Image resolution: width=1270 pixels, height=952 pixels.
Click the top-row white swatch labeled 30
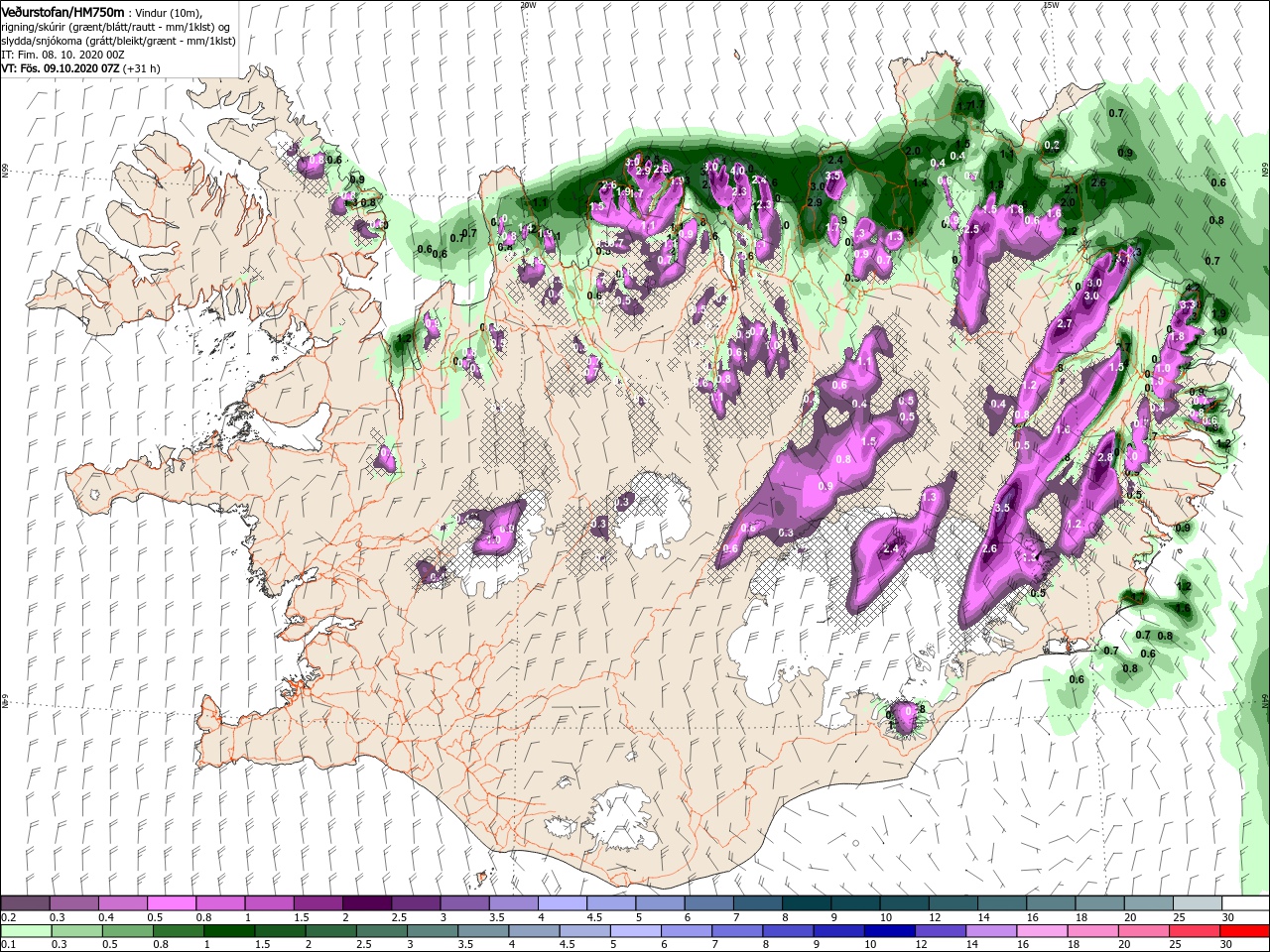1245,903
